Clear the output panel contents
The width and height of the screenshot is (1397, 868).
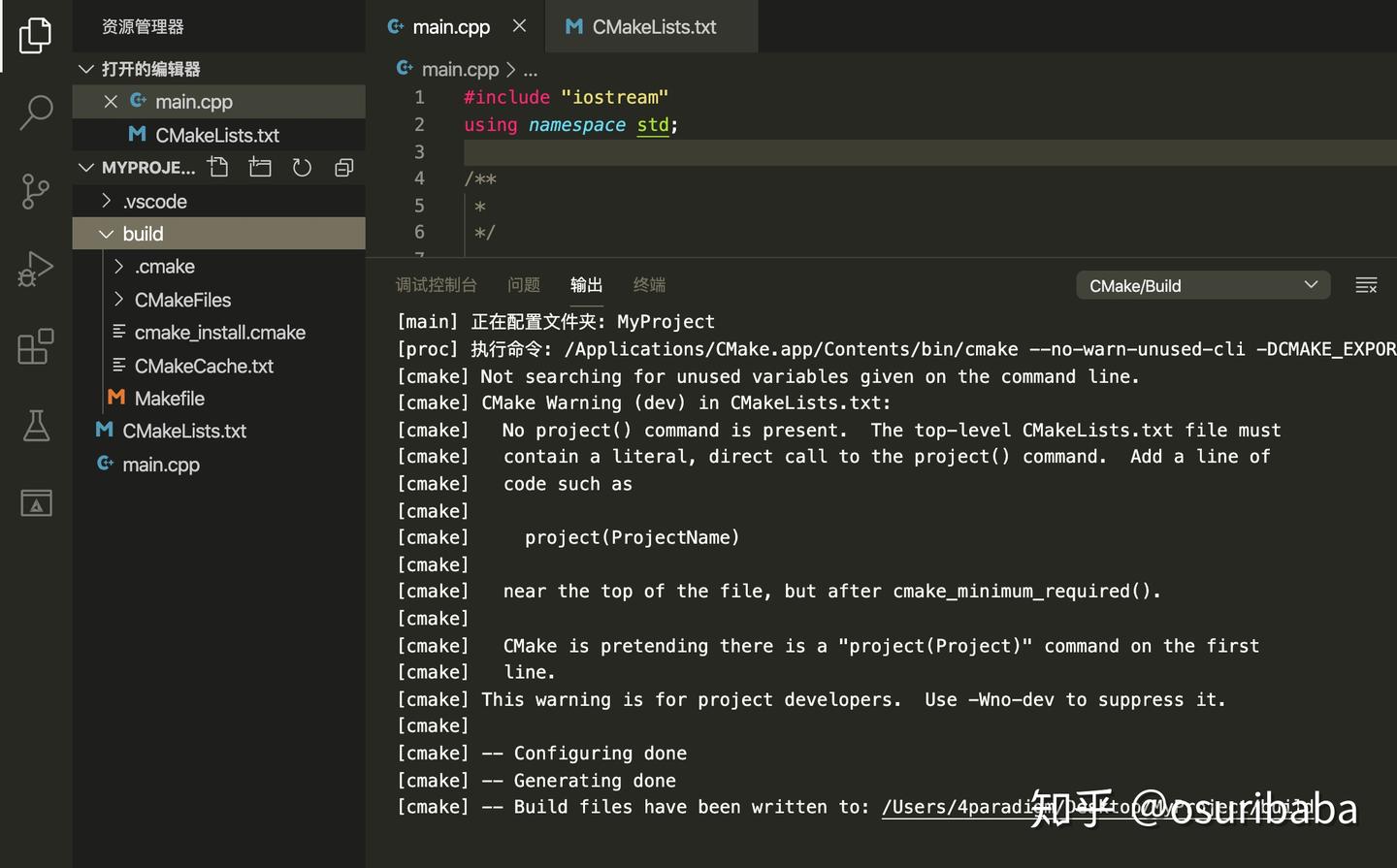[x=1366, y=284]
